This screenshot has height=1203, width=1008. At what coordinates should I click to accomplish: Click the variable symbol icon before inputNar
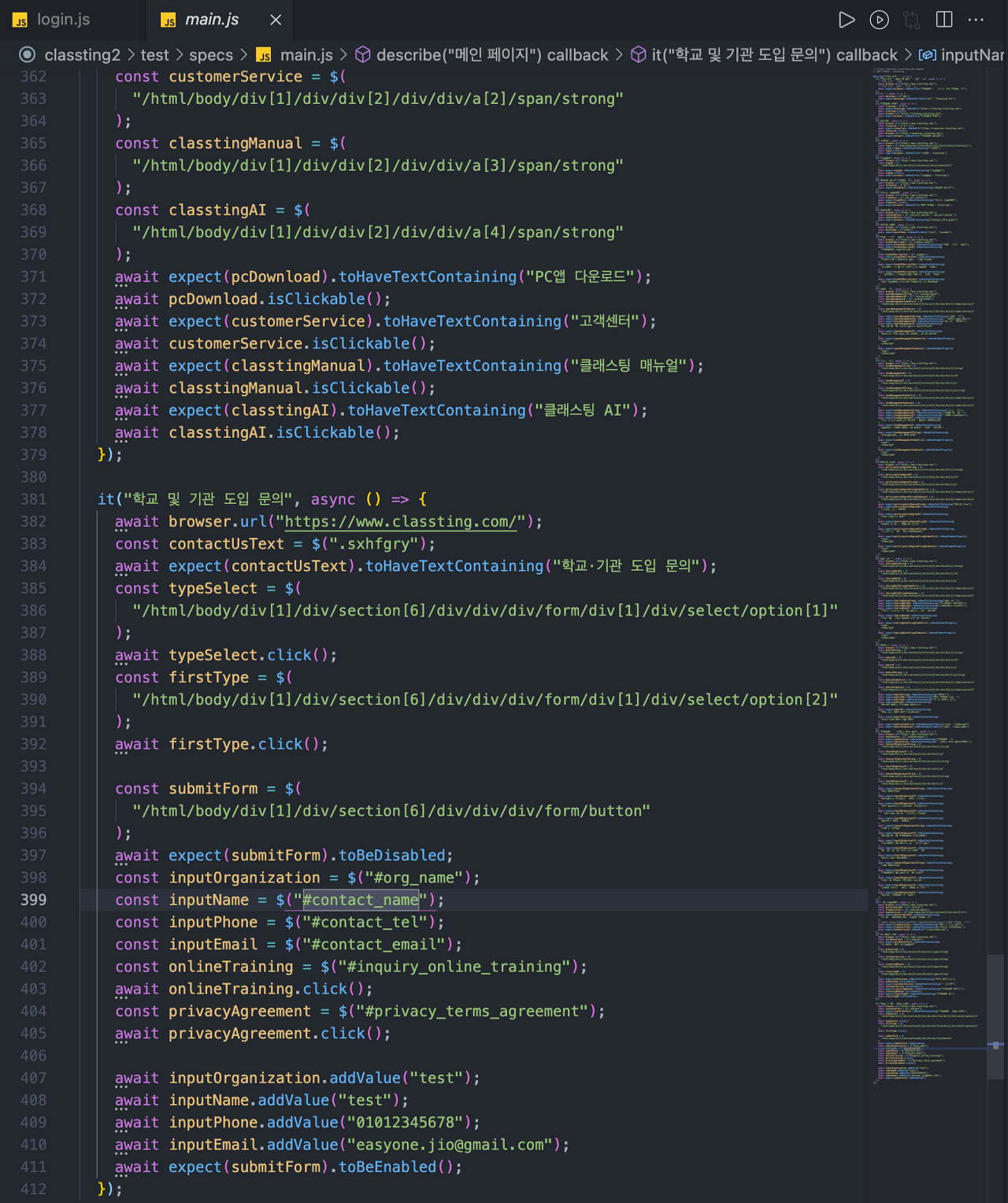tap(928, 54)
